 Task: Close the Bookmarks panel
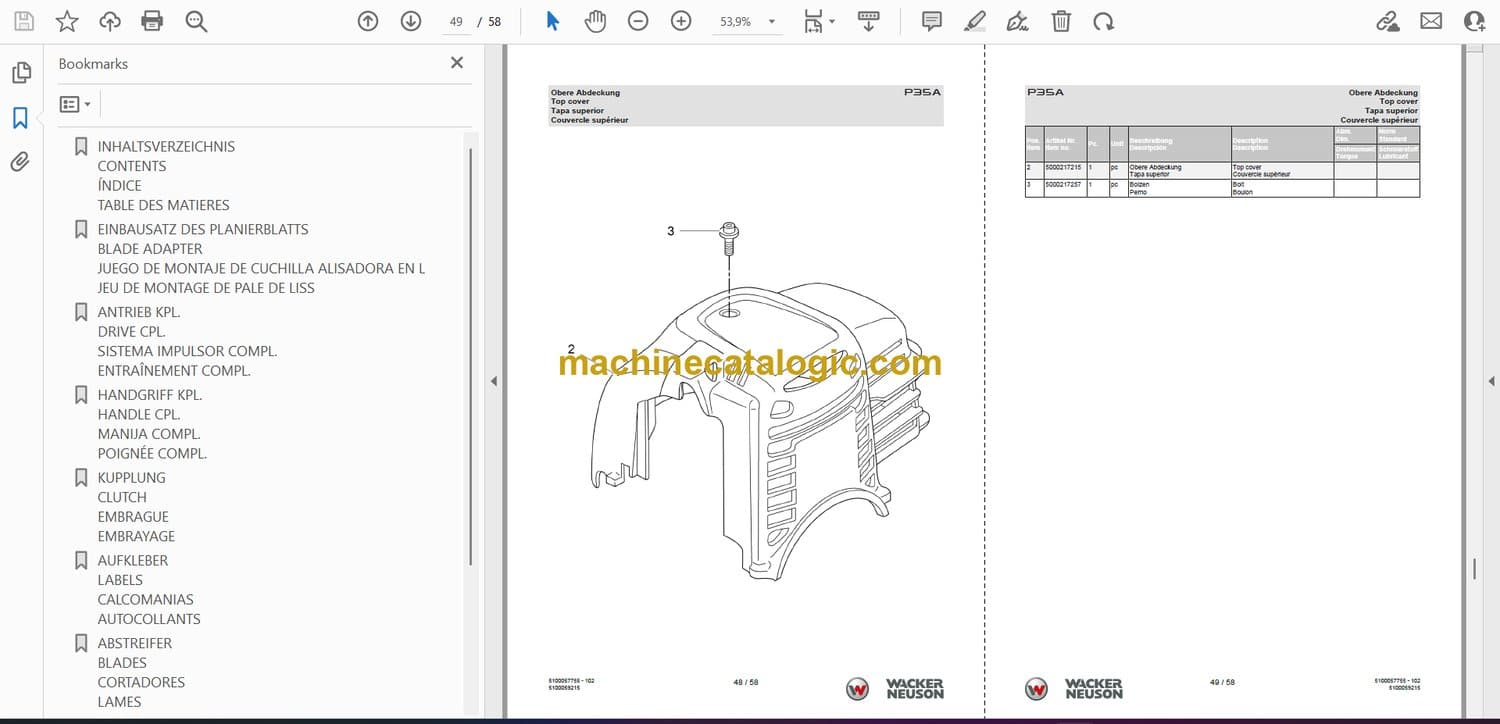[x=457, y=63]
